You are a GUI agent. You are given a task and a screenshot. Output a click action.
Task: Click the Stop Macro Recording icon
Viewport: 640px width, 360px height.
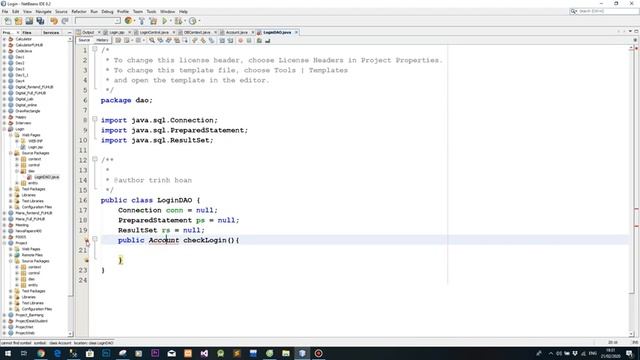[x=249, y=40]
